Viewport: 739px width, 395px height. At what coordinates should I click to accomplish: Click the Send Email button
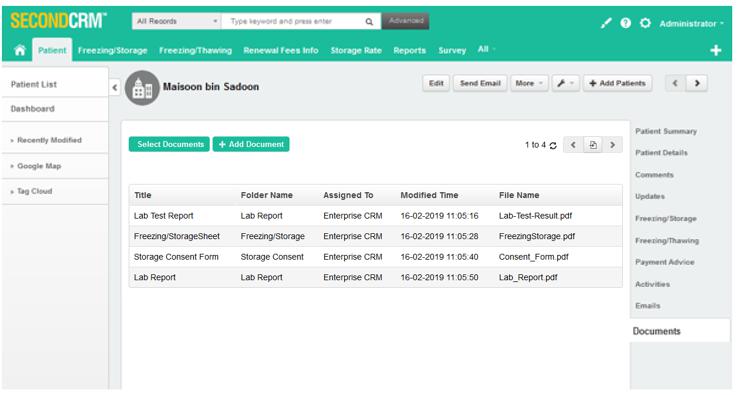point(480,83)
